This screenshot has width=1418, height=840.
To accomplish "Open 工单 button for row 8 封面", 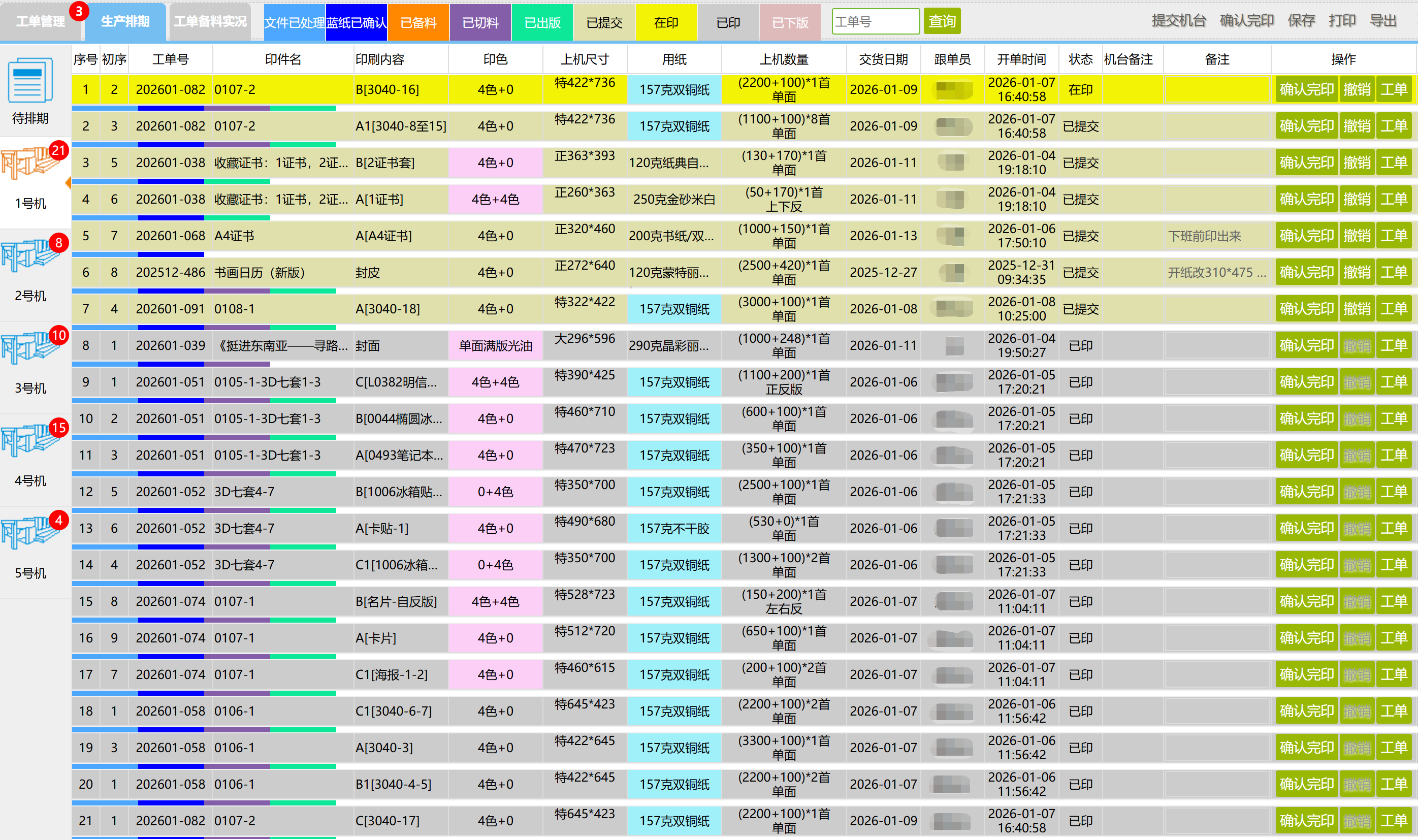I will tap(1393, 345).
